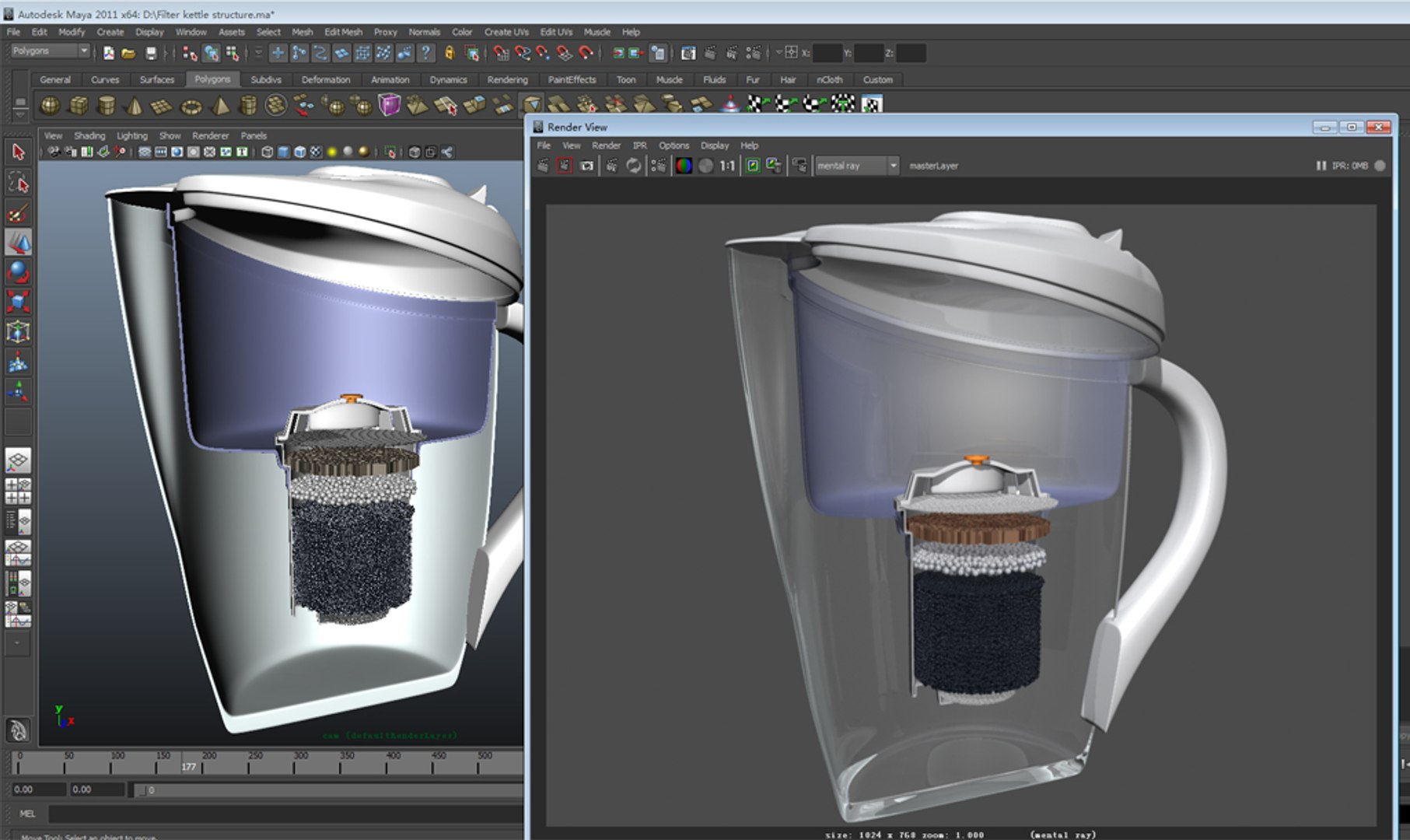Open the Polygons menu set dropdown
1410x840 pixels.
point(51,51)
